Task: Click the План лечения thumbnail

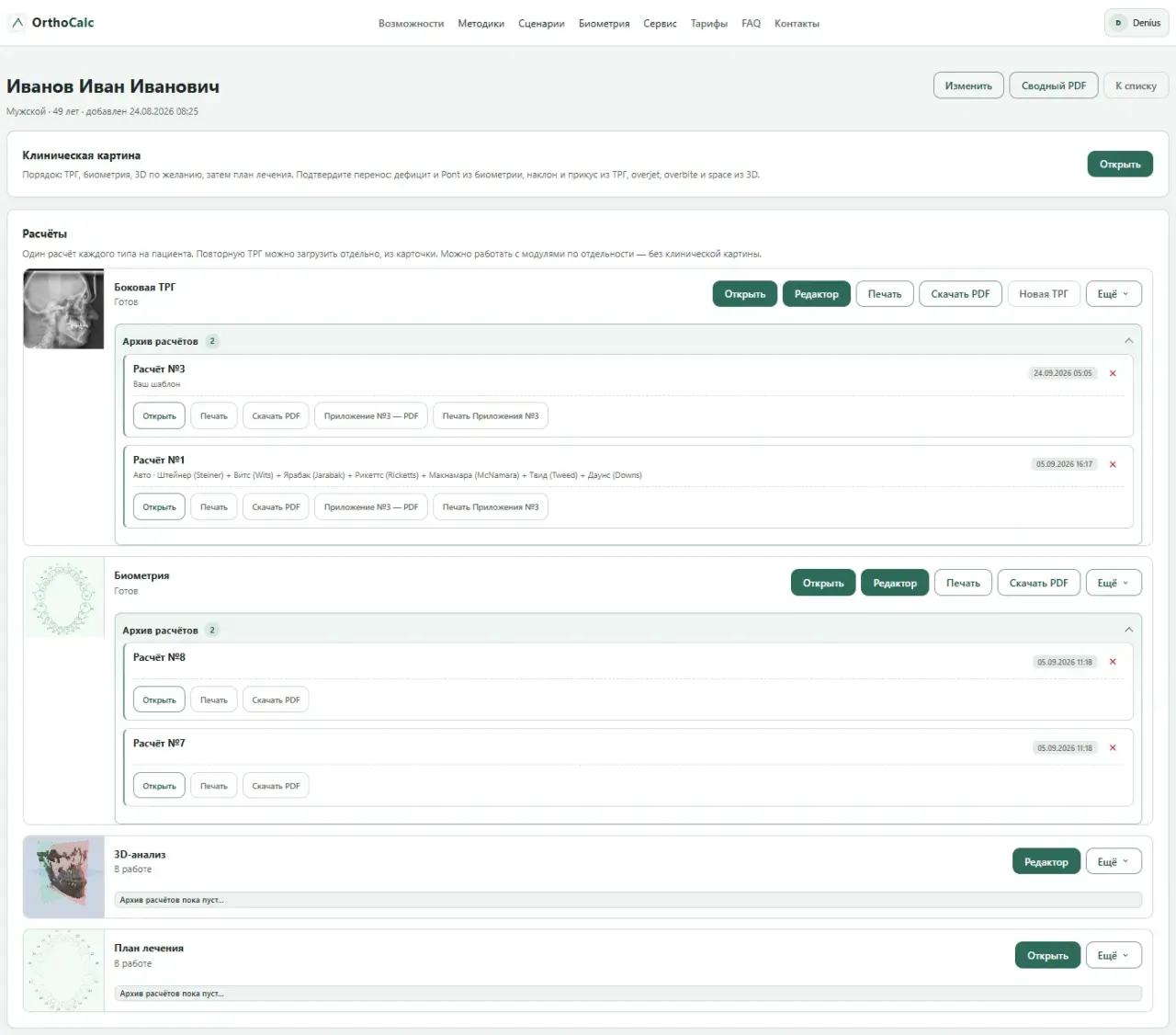Action: coord(63,971)
